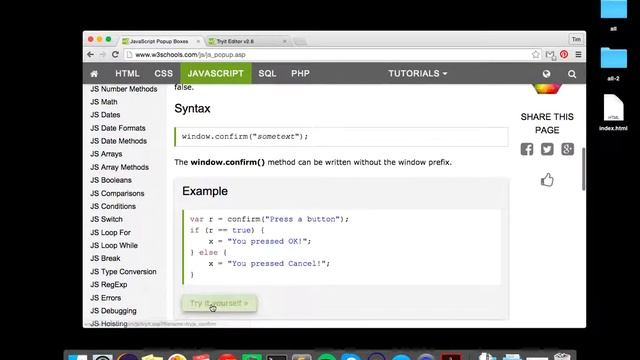Open JS Conditions link
Image resolution: width=640 pixels, height=360 pixels.
(113, 206)
